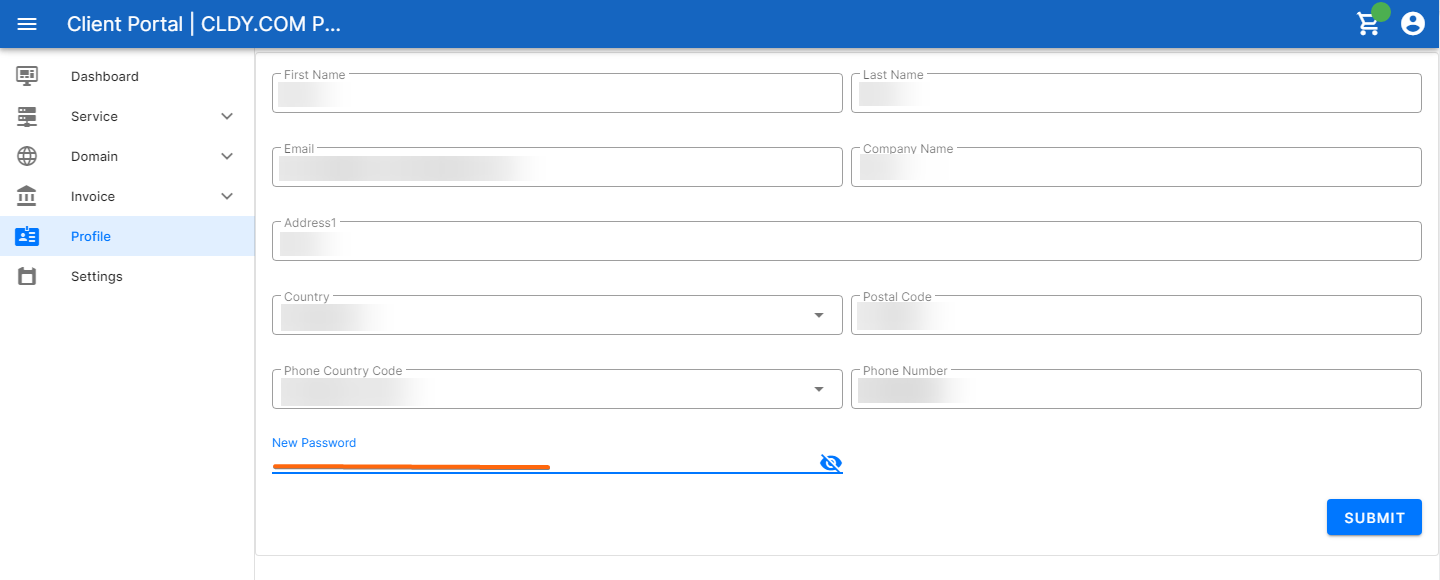This screenshot has width=1440, height=580.
Task: Expand the Service submenu chevron
Action: pos(227,116)
